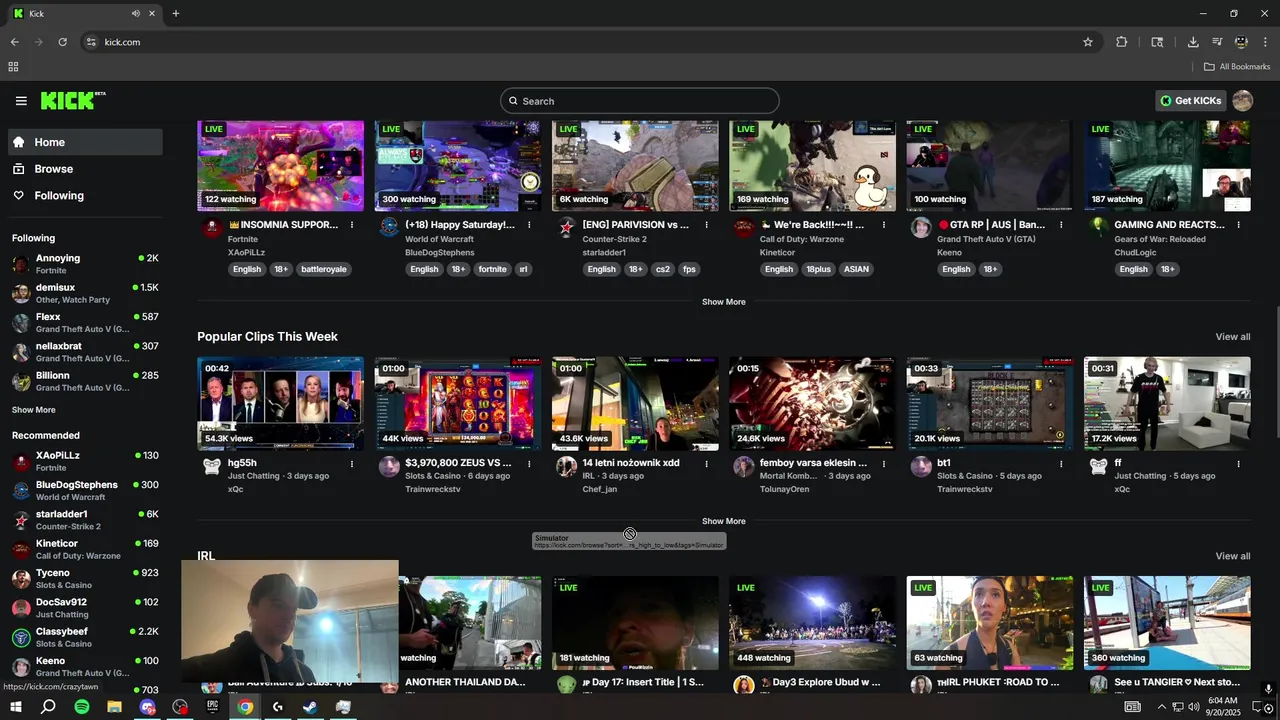Open Windows Start menu
Screen dimensions: 1280x720
16,707
